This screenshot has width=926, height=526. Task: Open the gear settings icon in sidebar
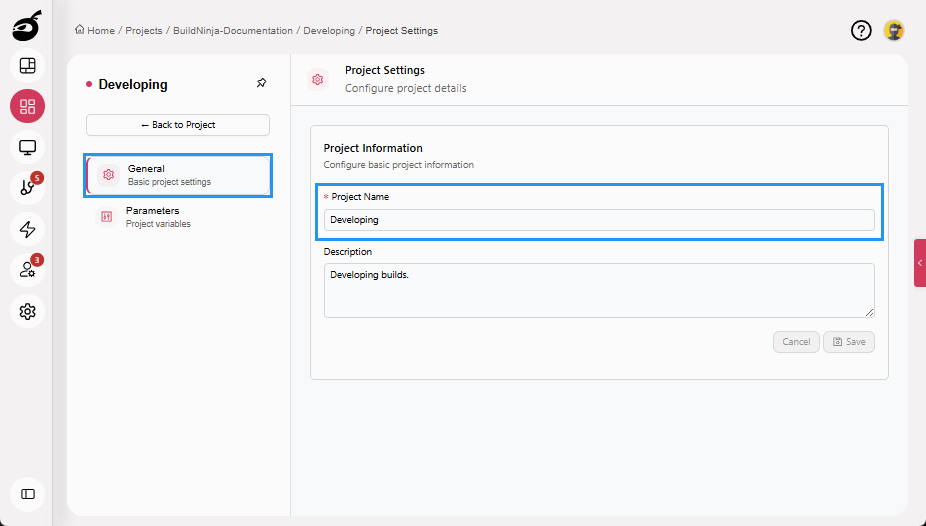(27, 311)
